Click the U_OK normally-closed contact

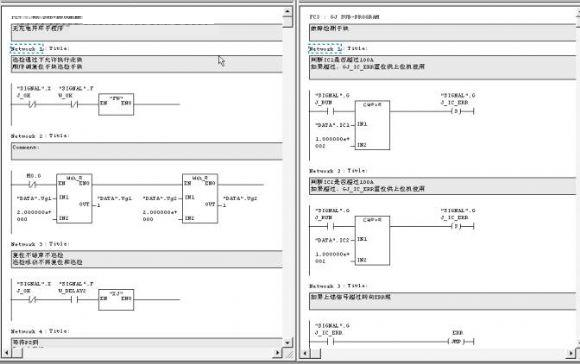(74, 105)
